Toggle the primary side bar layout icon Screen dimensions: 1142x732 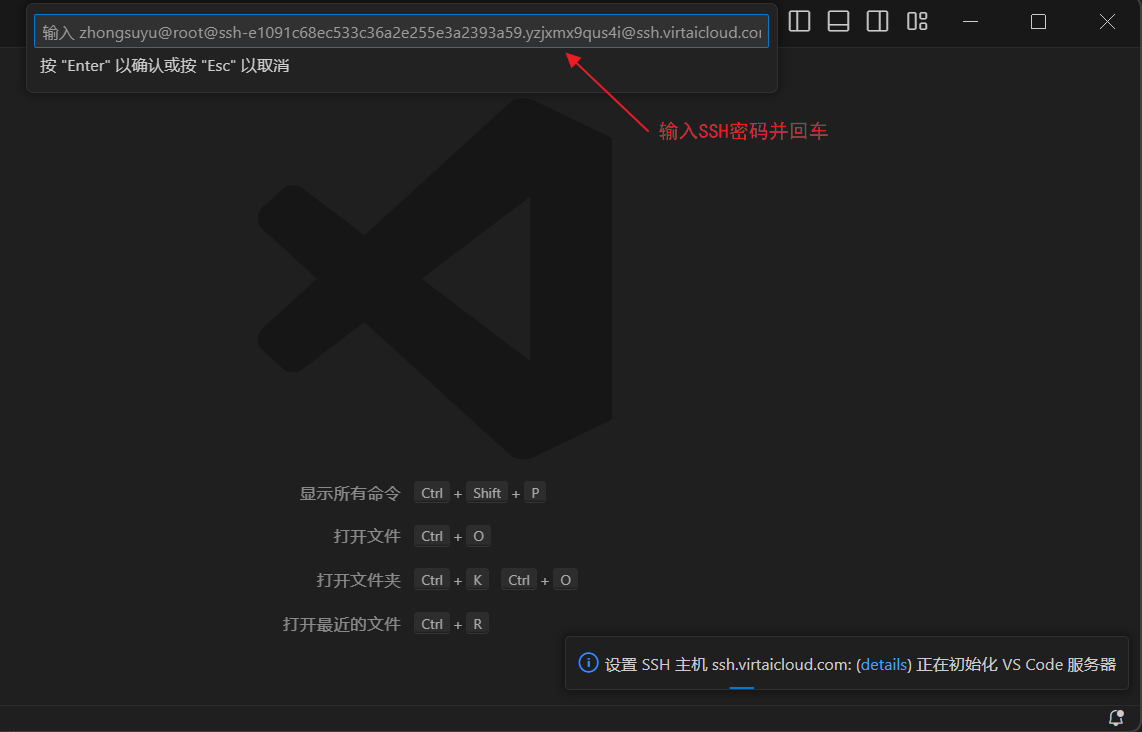pos(799,21)
